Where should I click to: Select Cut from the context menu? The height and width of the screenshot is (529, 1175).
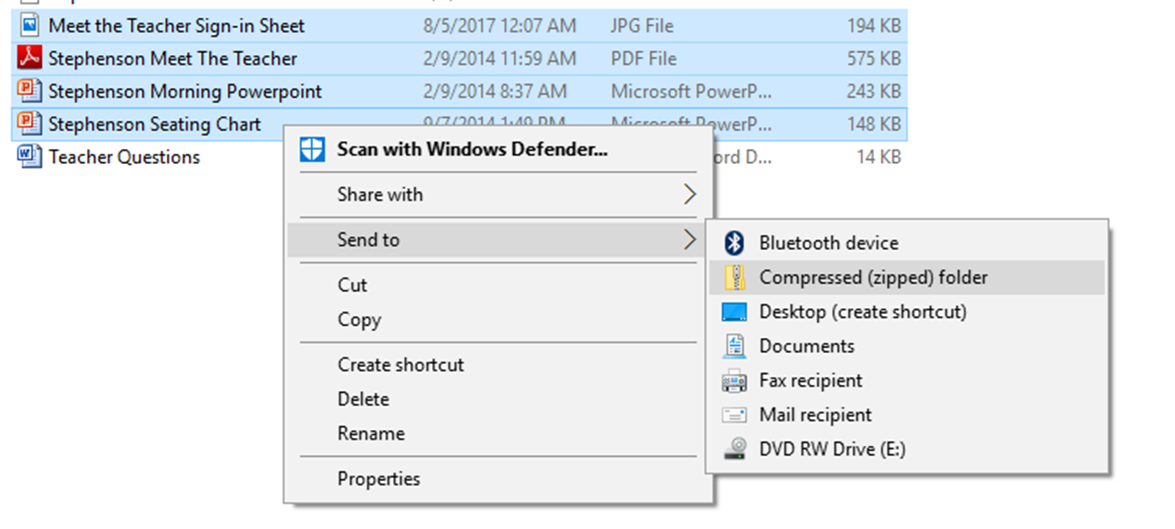(498, 285)
